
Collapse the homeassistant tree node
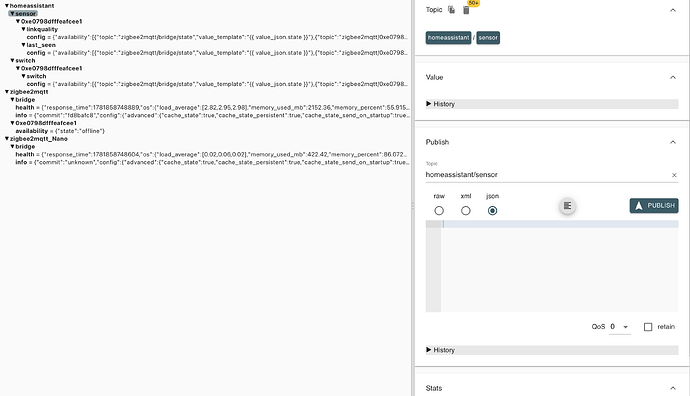pos(7,6)
